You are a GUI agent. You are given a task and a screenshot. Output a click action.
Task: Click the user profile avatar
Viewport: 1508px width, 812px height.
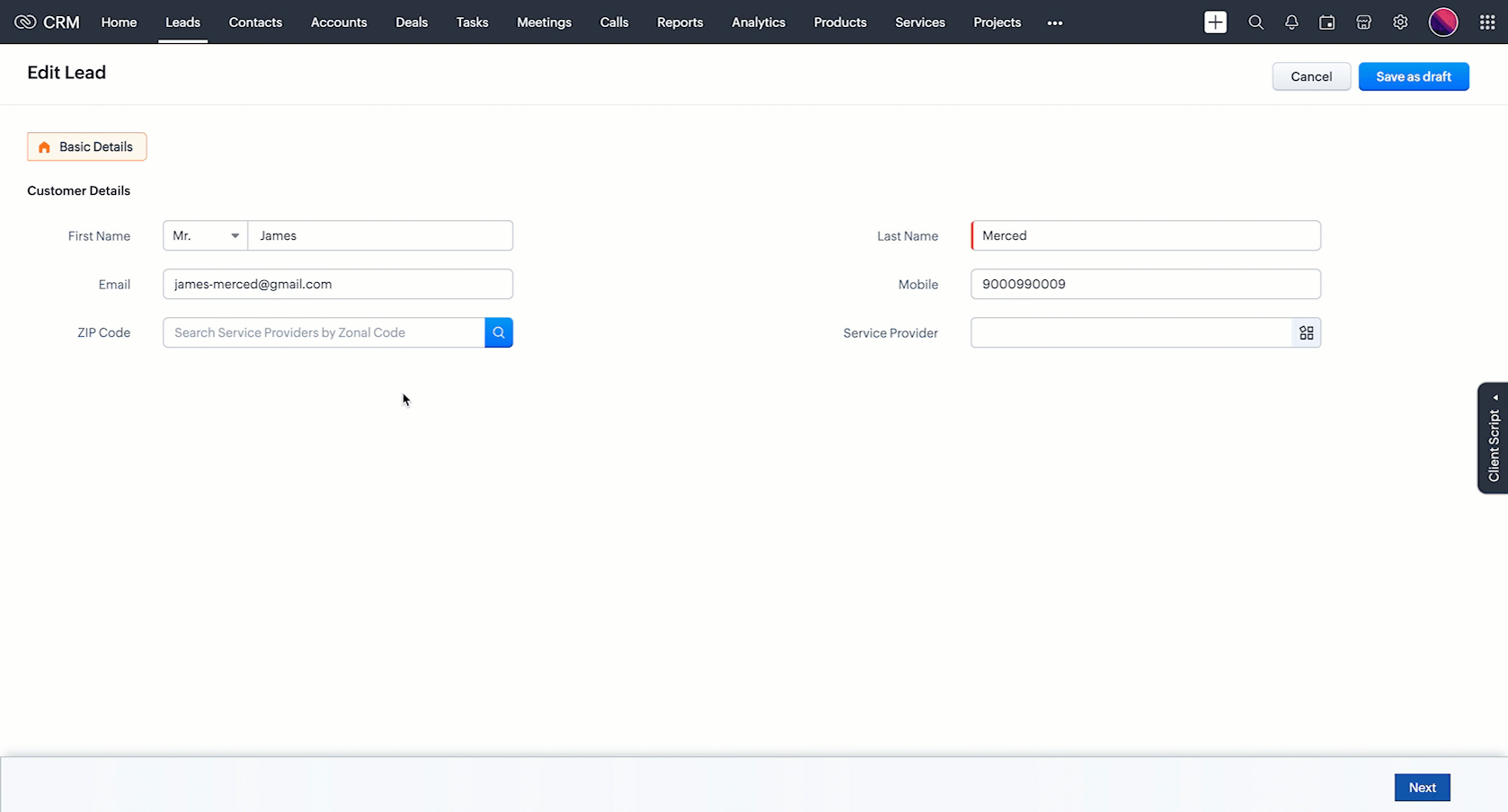[x=1442, y=22]
